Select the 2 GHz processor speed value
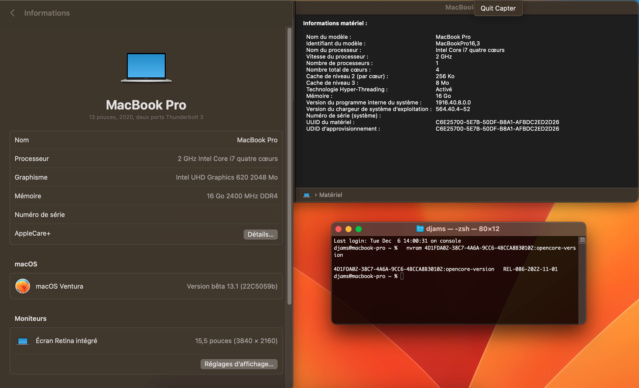This screenshot has height=388, width=639. point(443,56)
